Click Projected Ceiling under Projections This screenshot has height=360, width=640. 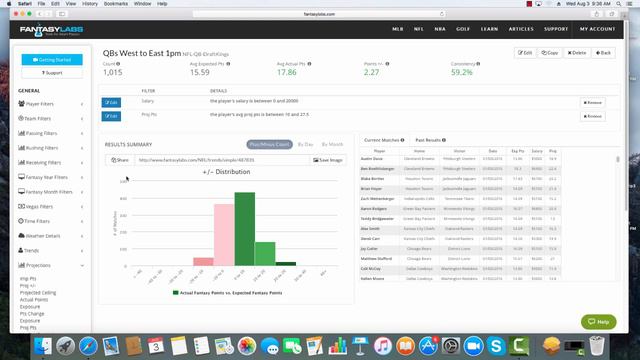pyautogui.click(x=38, y=293)
